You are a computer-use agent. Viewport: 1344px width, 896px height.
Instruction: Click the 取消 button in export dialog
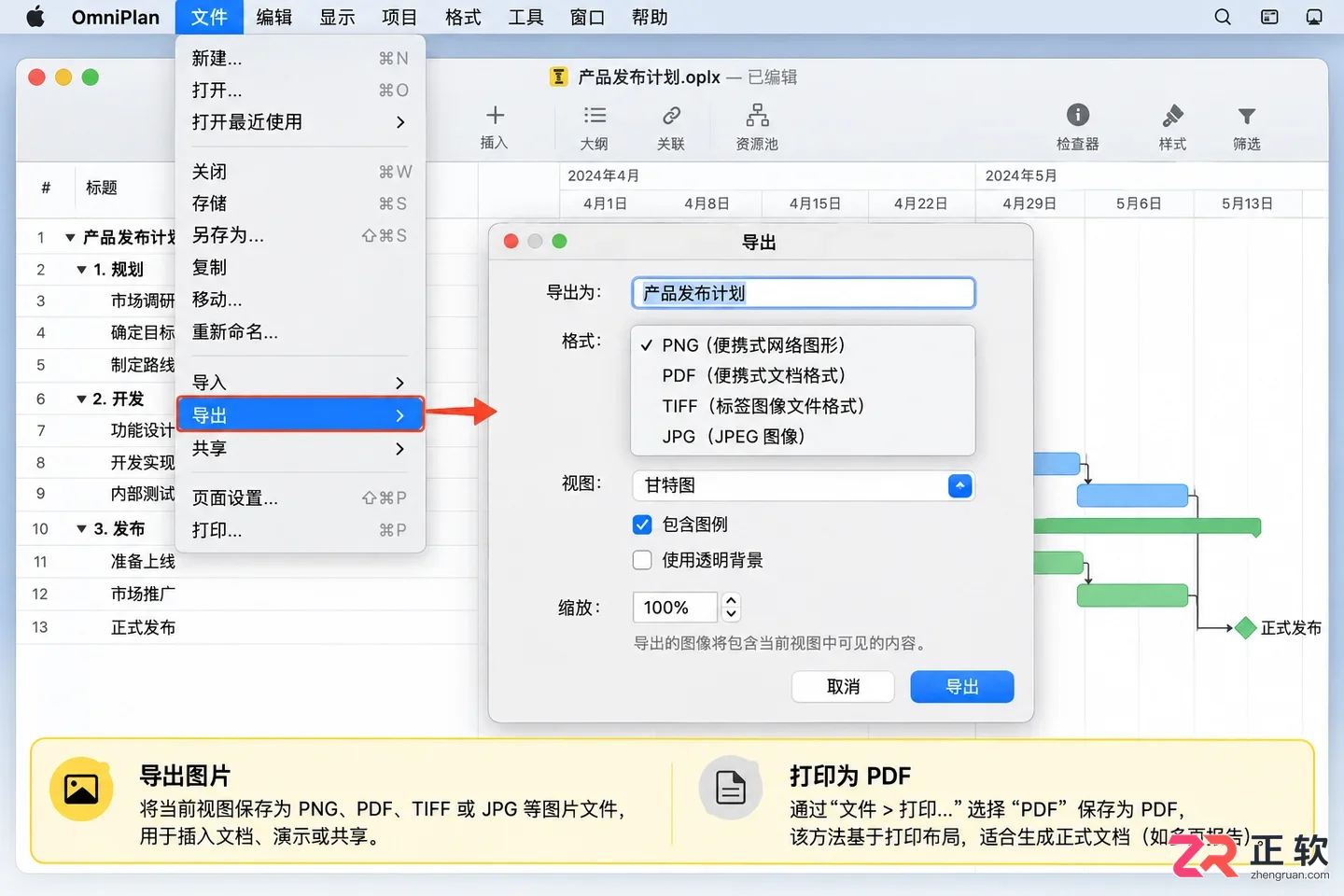pyautogui.click(x=843, y=687)
